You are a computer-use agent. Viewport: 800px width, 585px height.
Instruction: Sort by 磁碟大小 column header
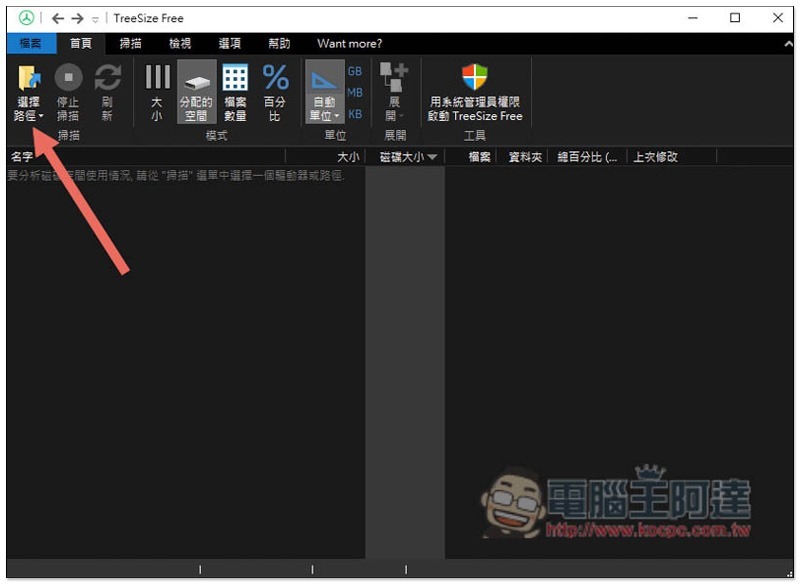(405, 157)
